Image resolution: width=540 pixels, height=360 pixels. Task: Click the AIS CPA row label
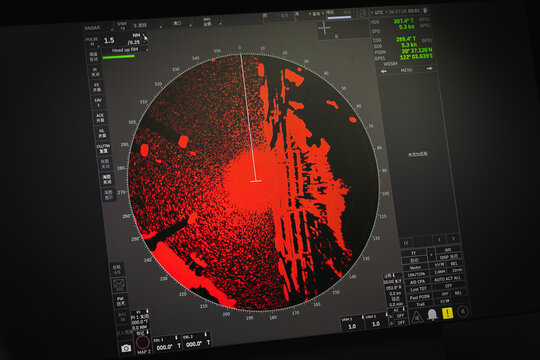(417, 282)
